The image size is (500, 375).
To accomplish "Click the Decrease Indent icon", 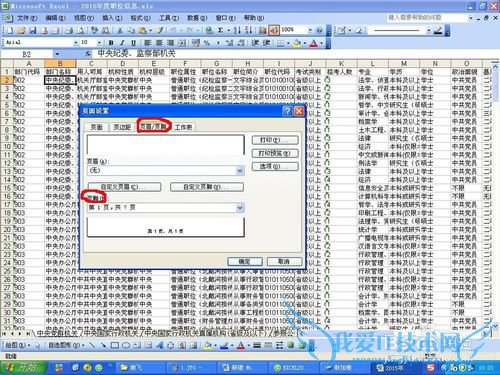I will click(x=255, y=43).
